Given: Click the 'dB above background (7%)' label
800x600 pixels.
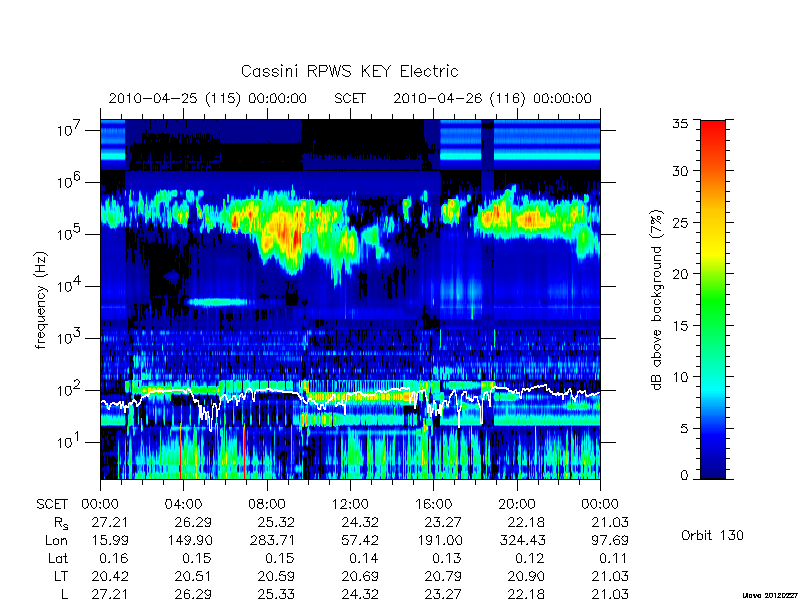Looking at the screenshot, I should pos(657,300).
